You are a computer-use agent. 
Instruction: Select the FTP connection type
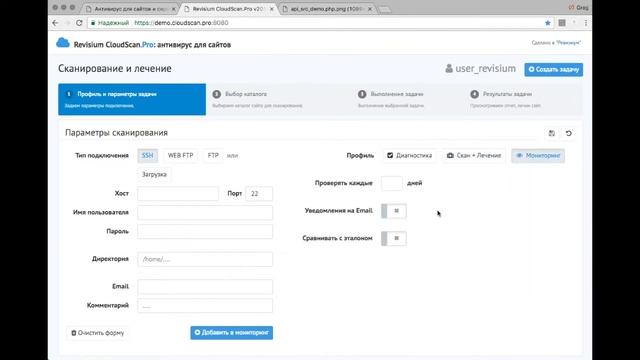pos(213,156)
